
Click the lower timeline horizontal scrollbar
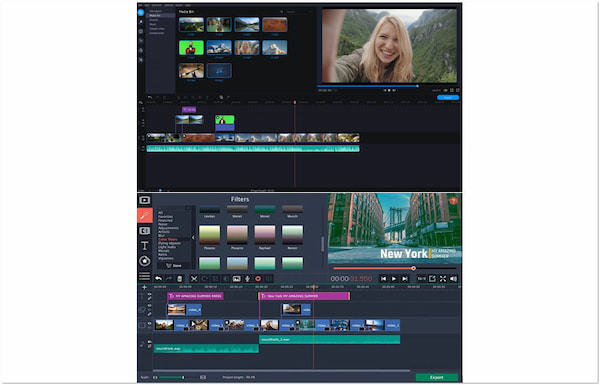point(281,371)
